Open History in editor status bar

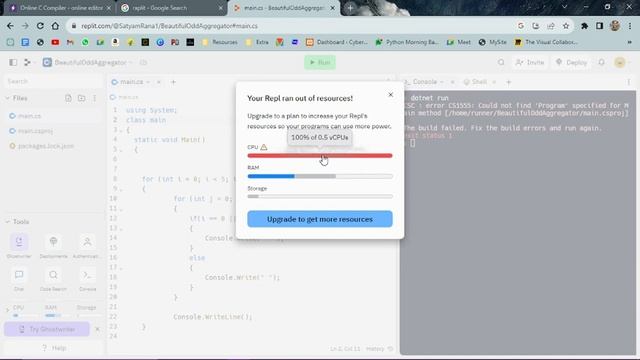click(x=379, y=349)
